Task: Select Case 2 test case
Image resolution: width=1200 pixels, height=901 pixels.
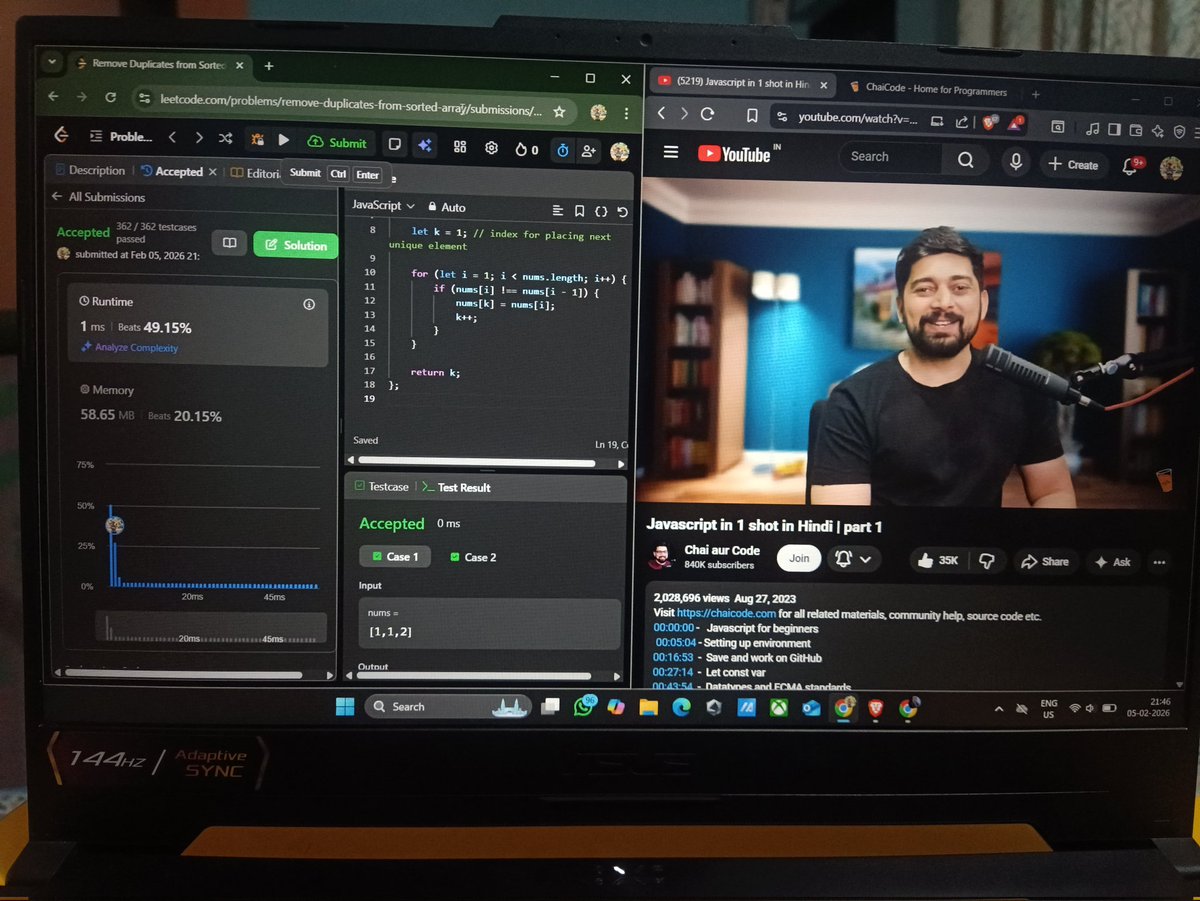Action: (473, 557)
